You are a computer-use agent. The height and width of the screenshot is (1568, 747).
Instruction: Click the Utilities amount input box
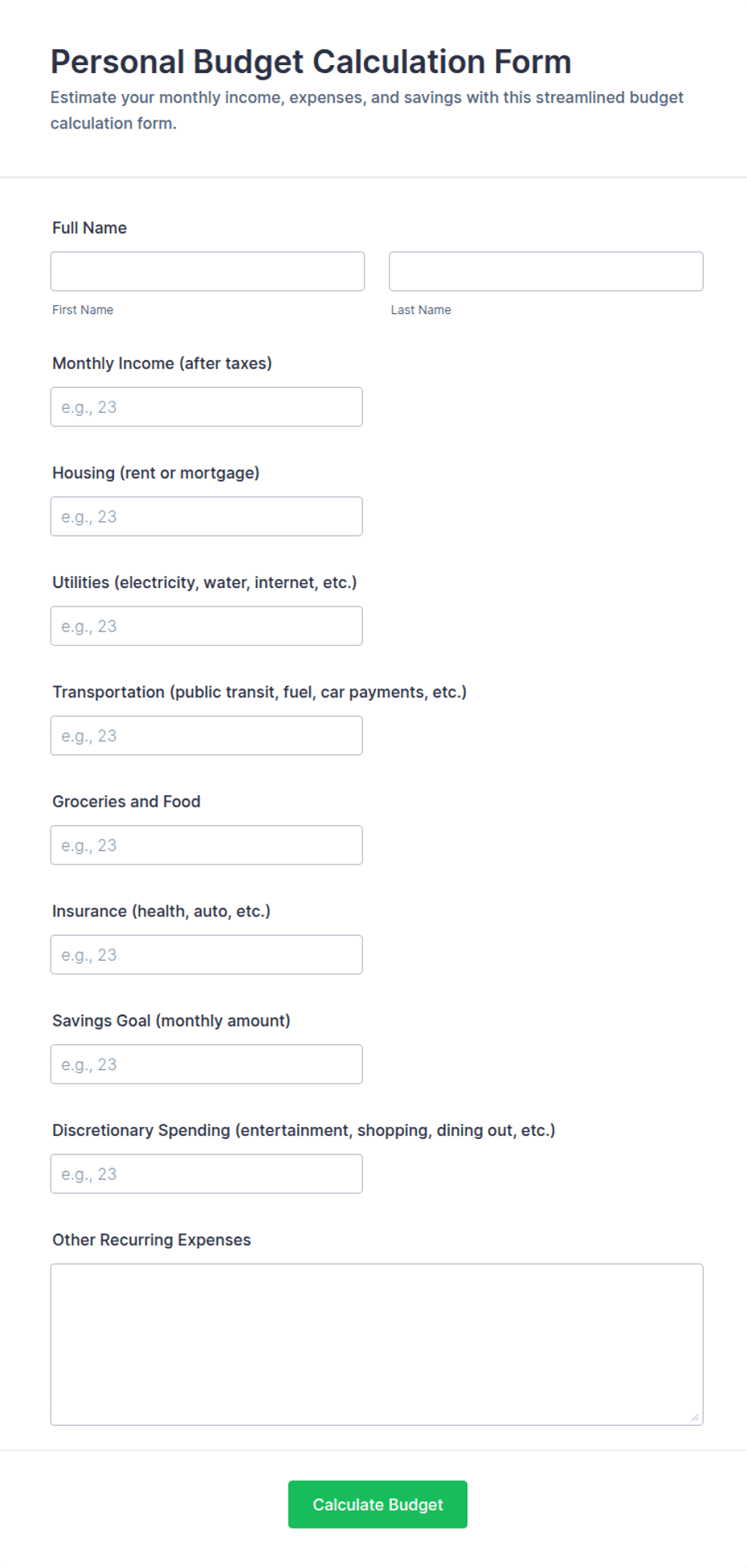coord(206,626)
